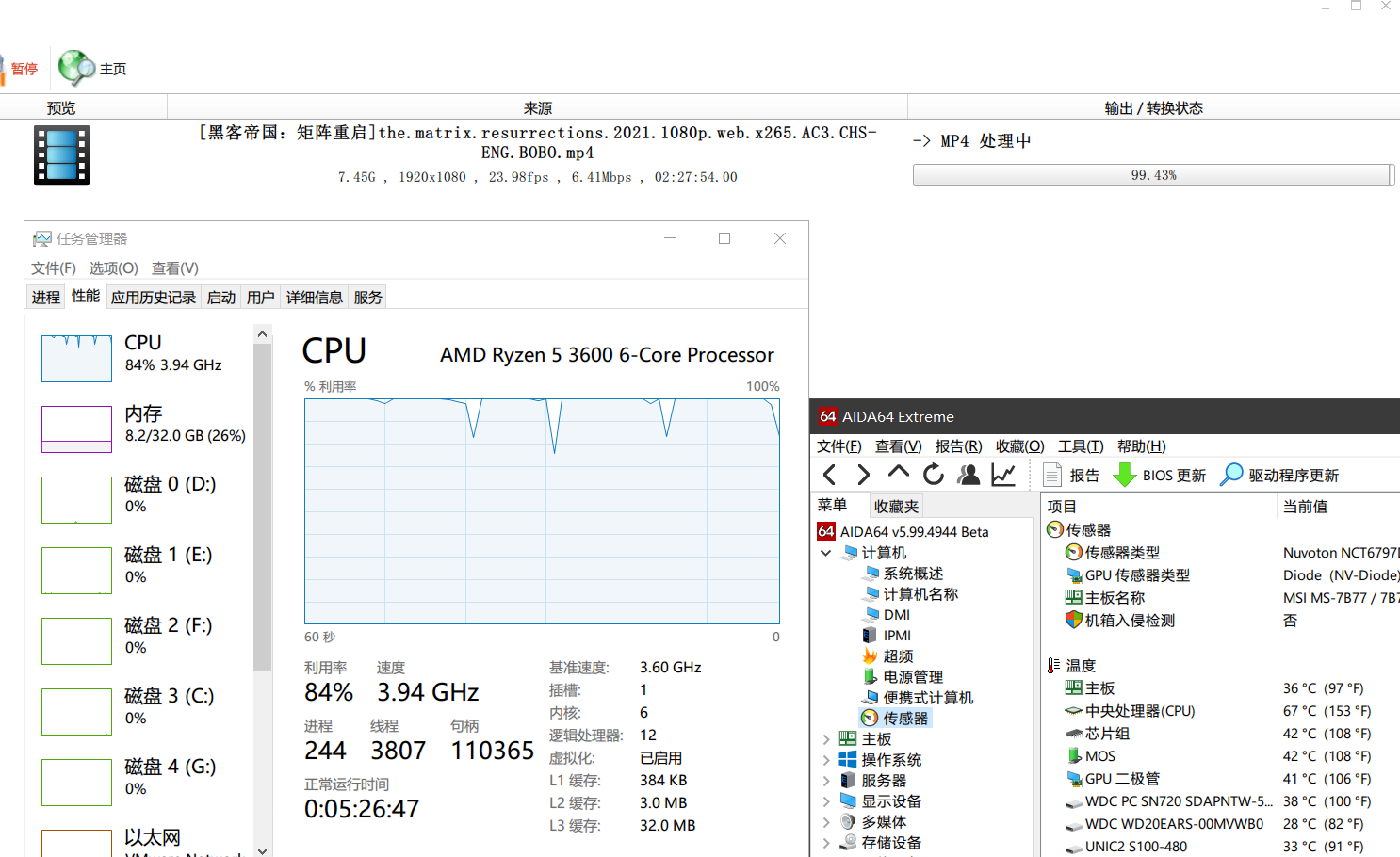Image resolution: width=1400 pixels, height=857 pixels.
Task: Click the AIDA64 up-level arrow icon
Action: [x=899, y=473]
